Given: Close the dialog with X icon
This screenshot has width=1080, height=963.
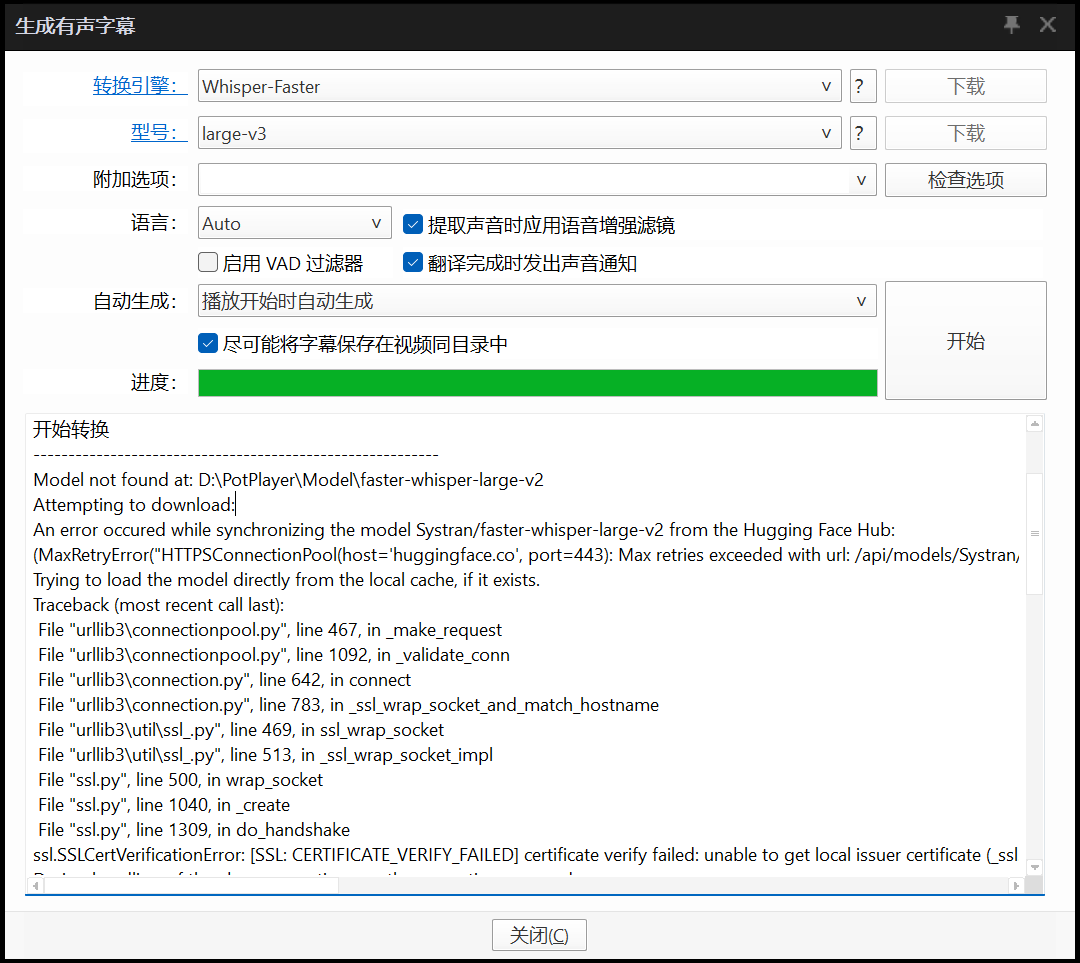Looking at the screenshot, I should (1048, 25).
